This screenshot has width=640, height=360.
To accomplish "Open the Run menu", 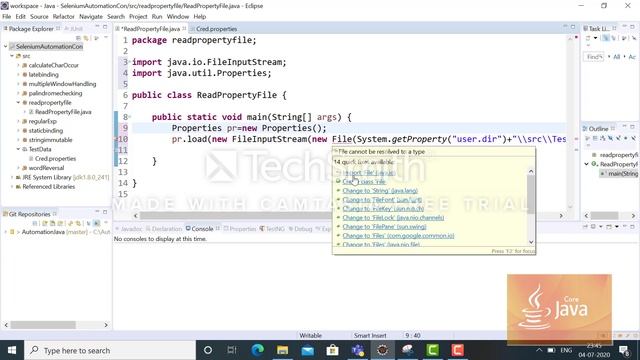I will tap(157, 17).
